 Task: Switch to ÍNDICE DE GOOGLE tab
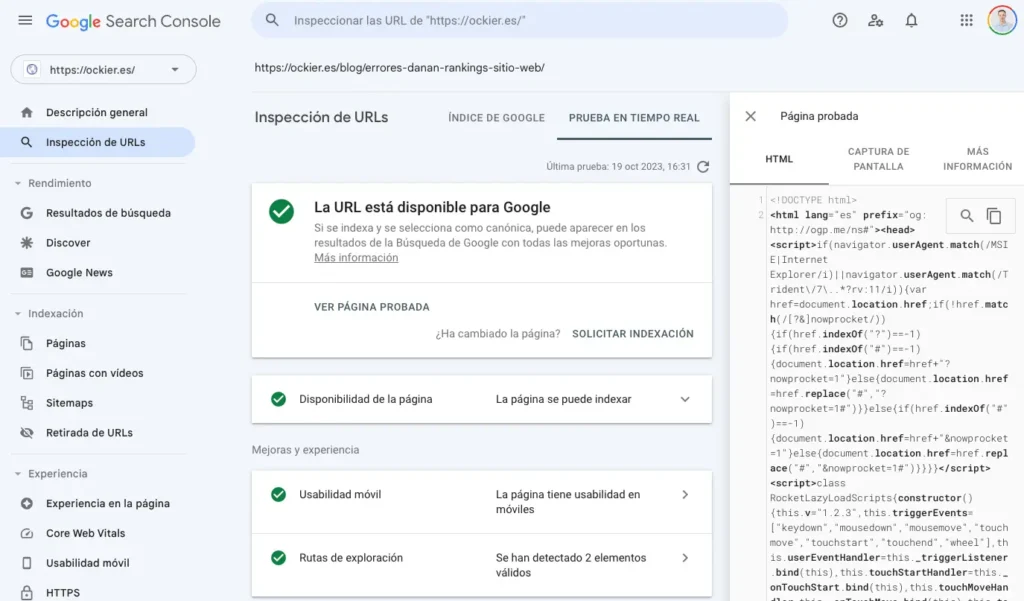pos(496,118)
